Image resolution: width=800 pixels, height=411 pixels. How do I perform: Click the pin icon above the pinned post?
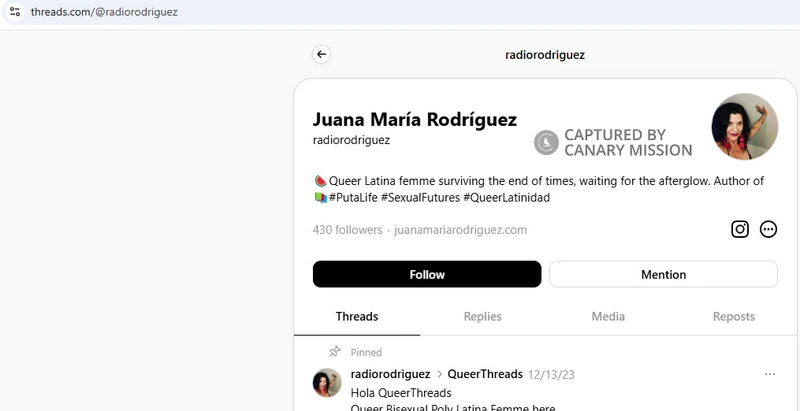pyautogui.click(x=335, y=351)
